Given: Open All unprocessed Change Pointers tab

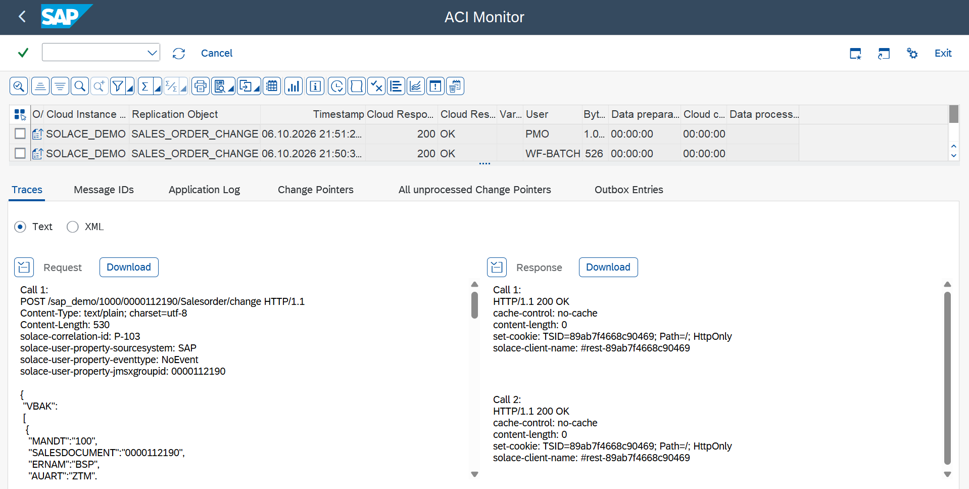Looking at the screenshot, I should pyautogui.click(x=475, y=190).
